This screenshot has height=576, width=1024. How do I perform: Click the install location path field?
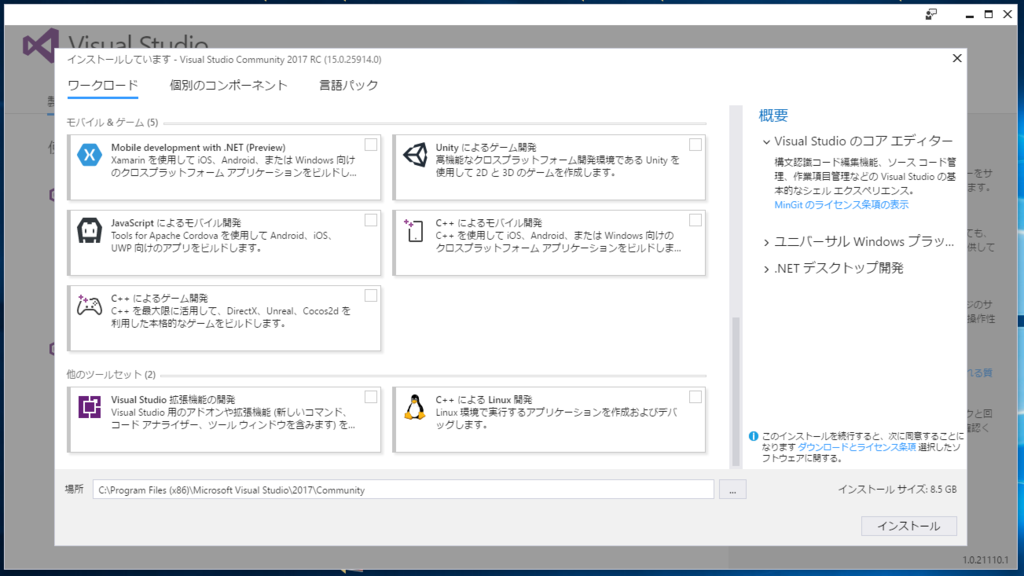coord(403,490)
